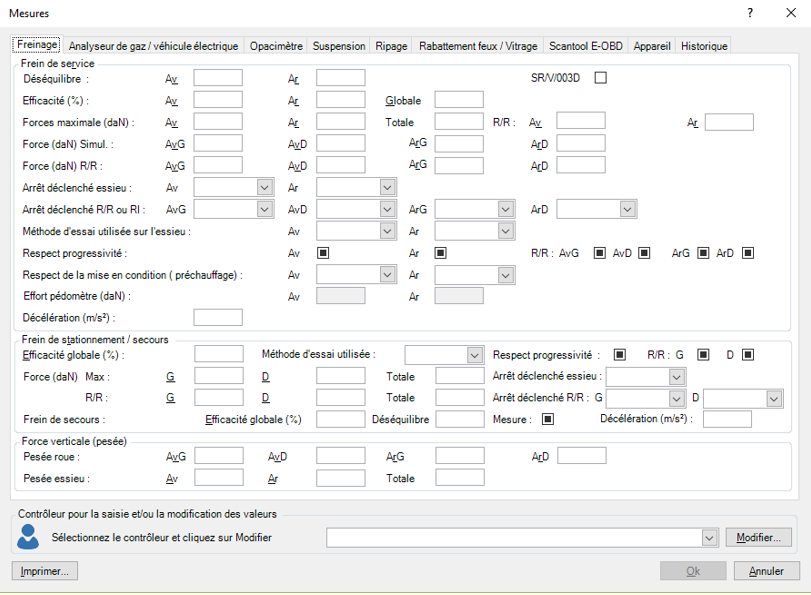Click the Décélération (m/s²) input field

(217, 317)
